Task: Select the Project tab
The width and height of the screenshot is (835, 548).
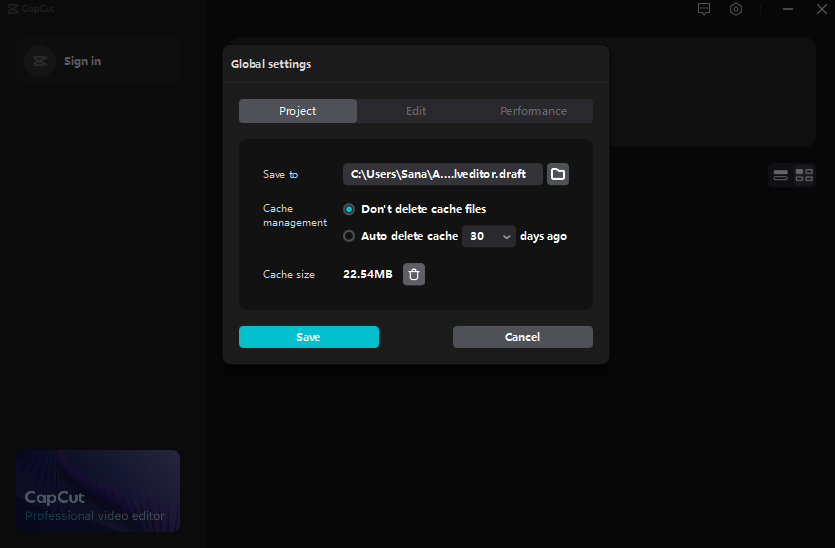Action: 298,111
